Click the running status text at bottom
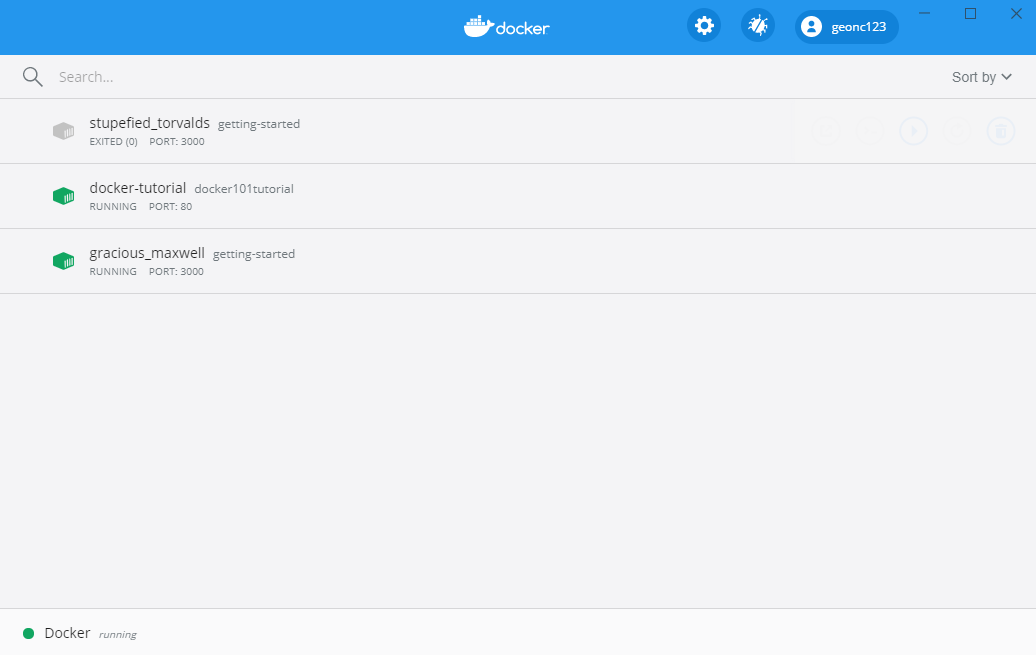This screenshot has width=1036, height=655. tap(118, 635)
